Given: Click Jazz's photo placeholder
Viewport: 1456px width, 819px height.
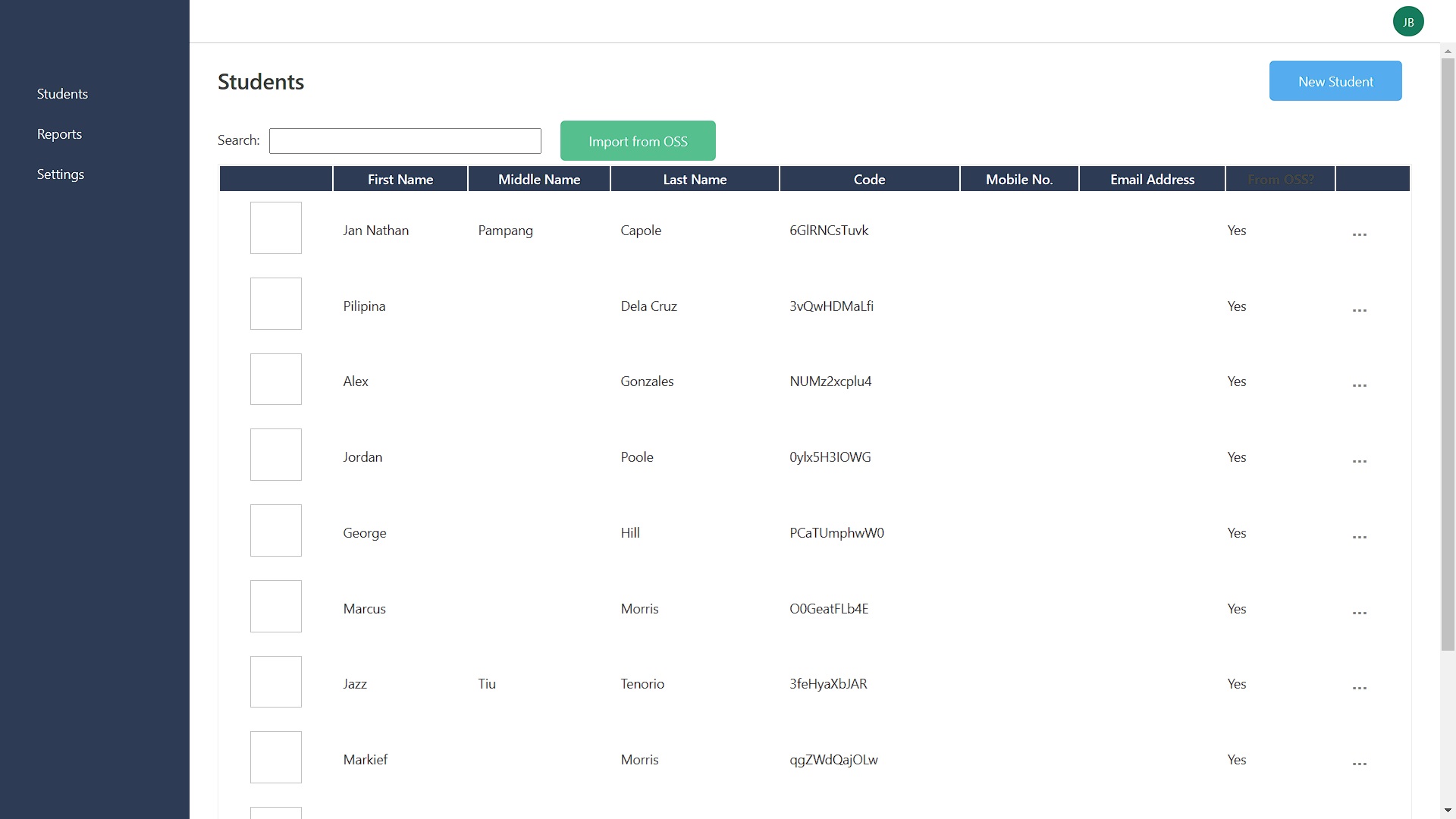Looking at the screenshot, I should (x=276, y=682).
